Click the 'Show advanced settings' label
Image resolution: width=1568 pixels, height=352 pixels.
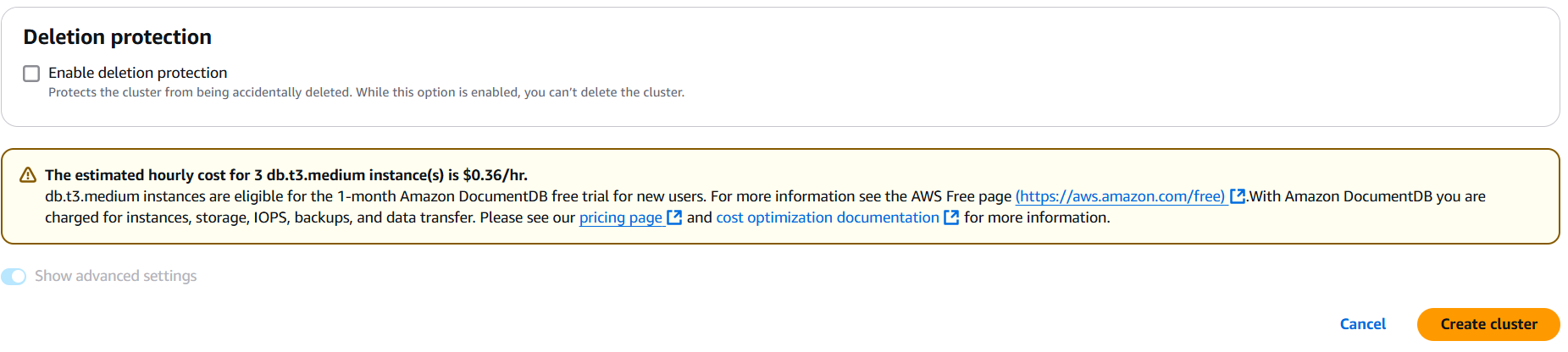click(x=115, y=276)
